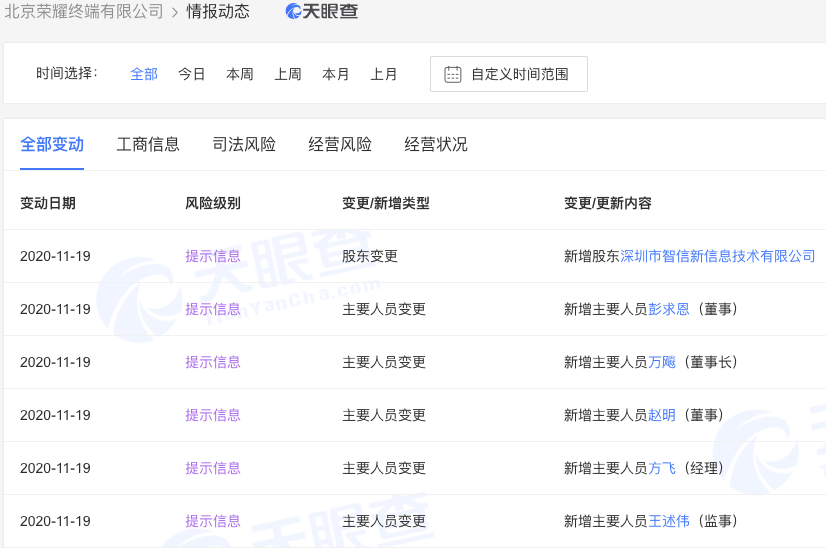Open 赵明 person link

(662, 415)
